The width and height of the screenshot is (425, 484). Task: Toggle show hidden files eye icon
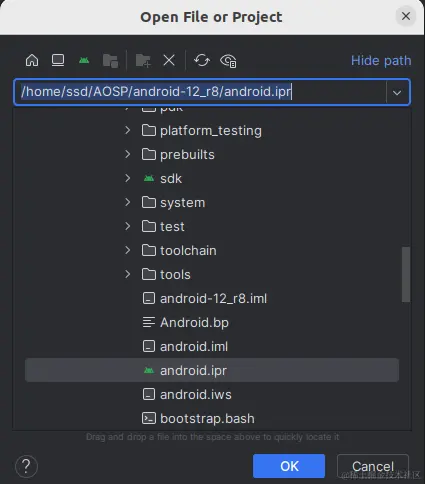point(228,61)
